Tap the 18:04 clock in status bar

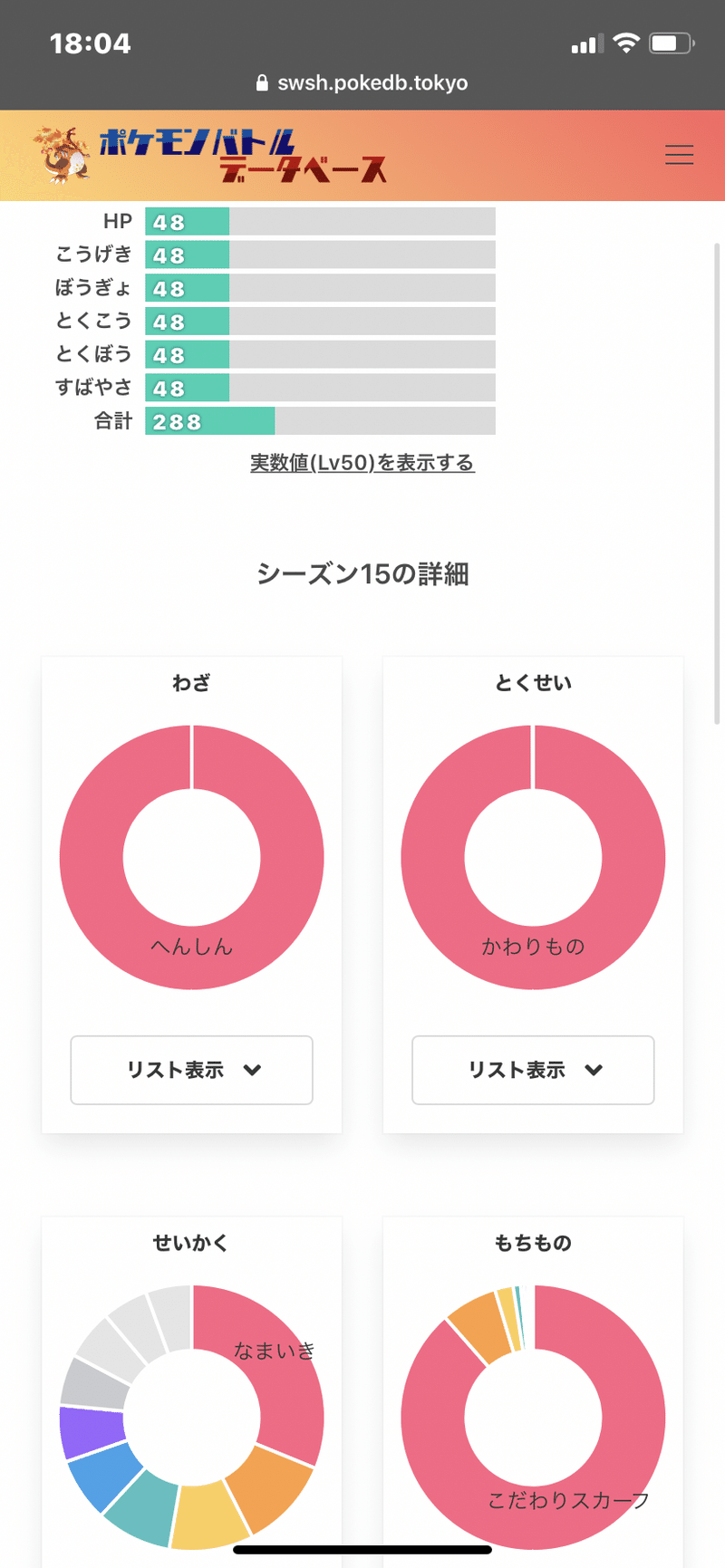[90, 43]
